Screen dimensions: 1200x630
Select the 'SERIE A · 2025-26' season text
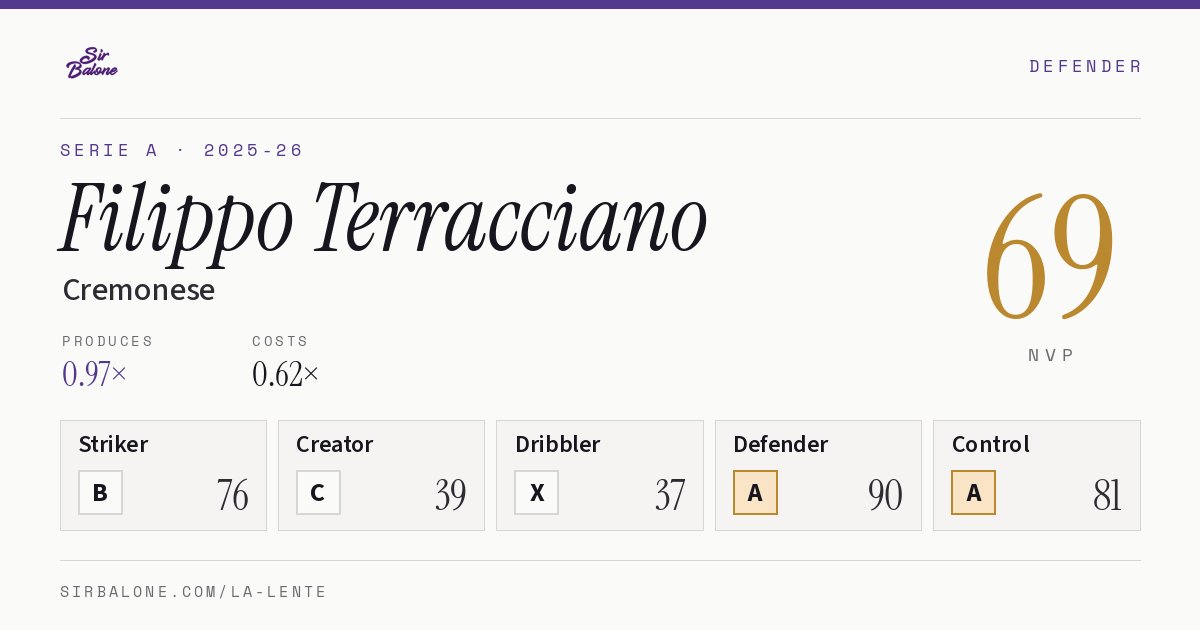click(181, 150)
